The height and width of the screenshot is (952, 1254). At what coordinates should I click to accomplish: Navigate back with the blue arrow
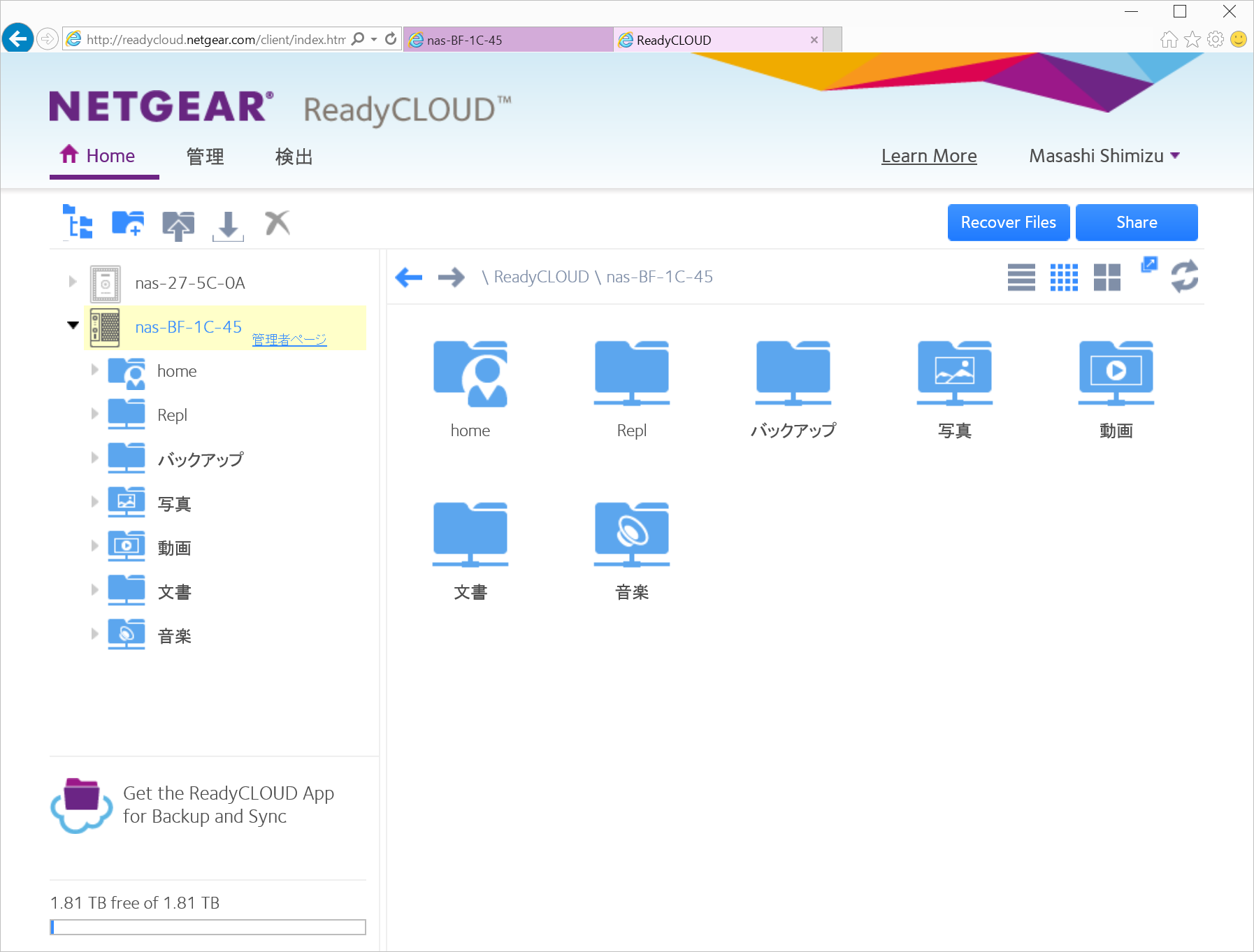pos(409,277)
